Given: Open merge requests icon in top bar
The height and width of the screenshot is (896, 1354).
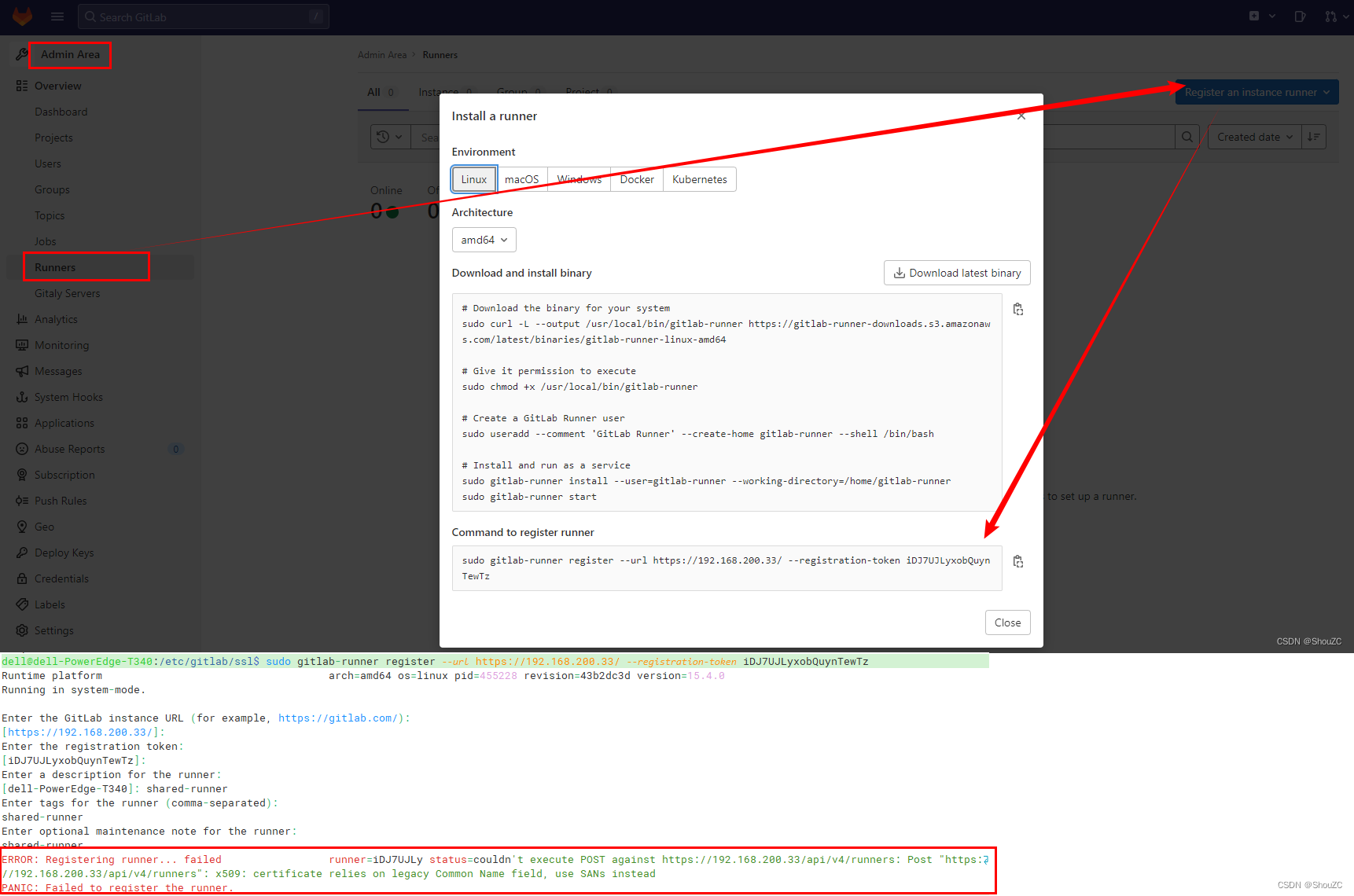Looking at the screenshot, I should (x=1336, y=17).
